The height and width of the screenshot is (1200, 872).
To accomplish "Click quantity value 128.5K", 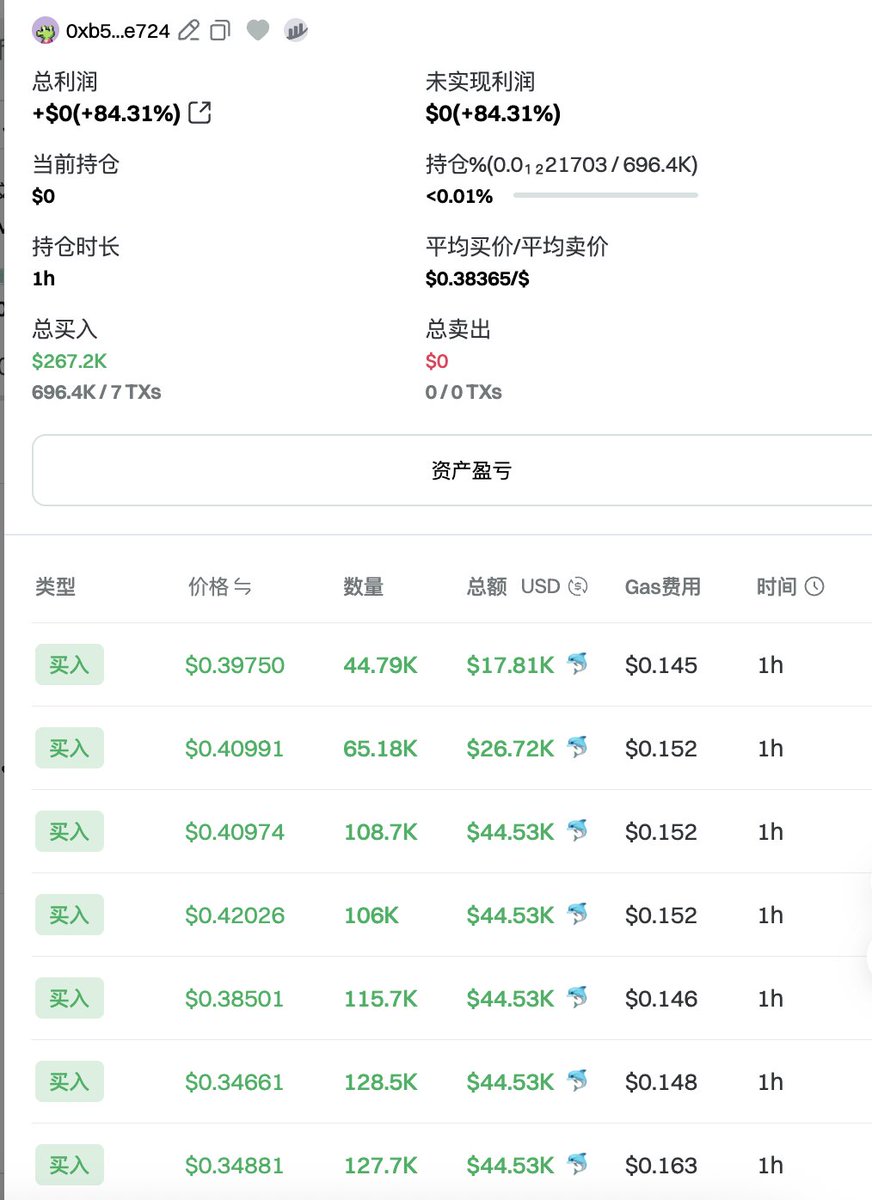I will [x=381, y=1082].
